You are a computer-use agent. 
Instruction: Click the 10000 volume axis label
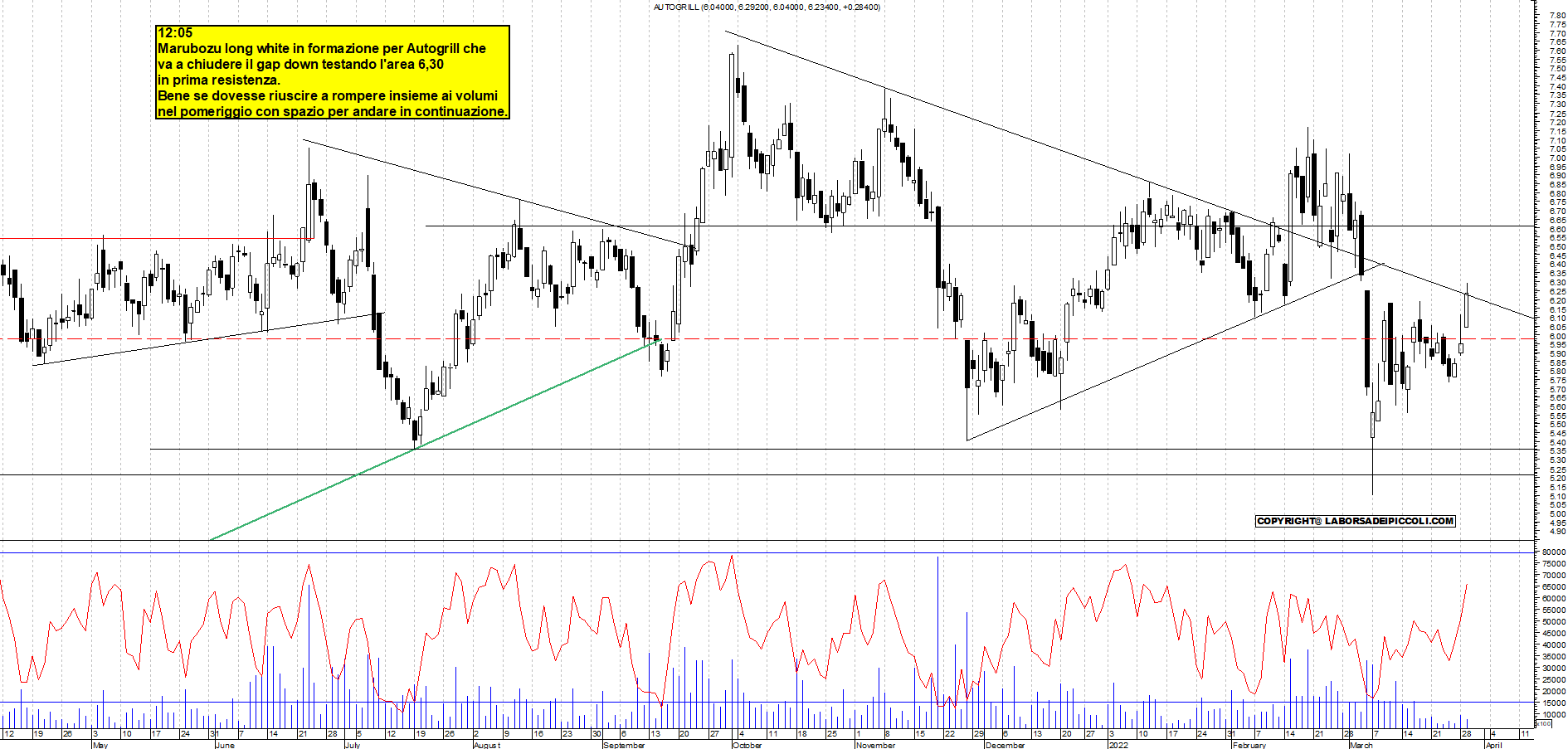(1554, 714)
